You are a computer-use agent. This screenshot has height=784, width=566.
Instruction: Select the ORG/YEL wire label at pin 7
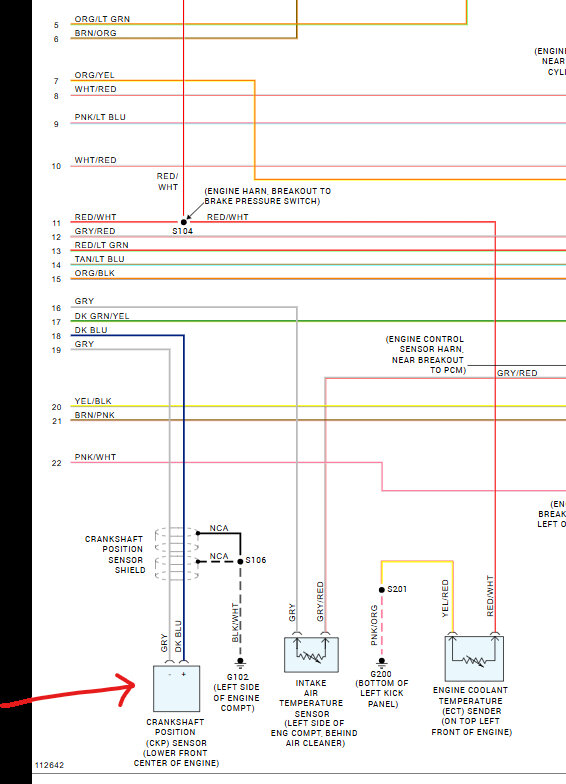94,75
